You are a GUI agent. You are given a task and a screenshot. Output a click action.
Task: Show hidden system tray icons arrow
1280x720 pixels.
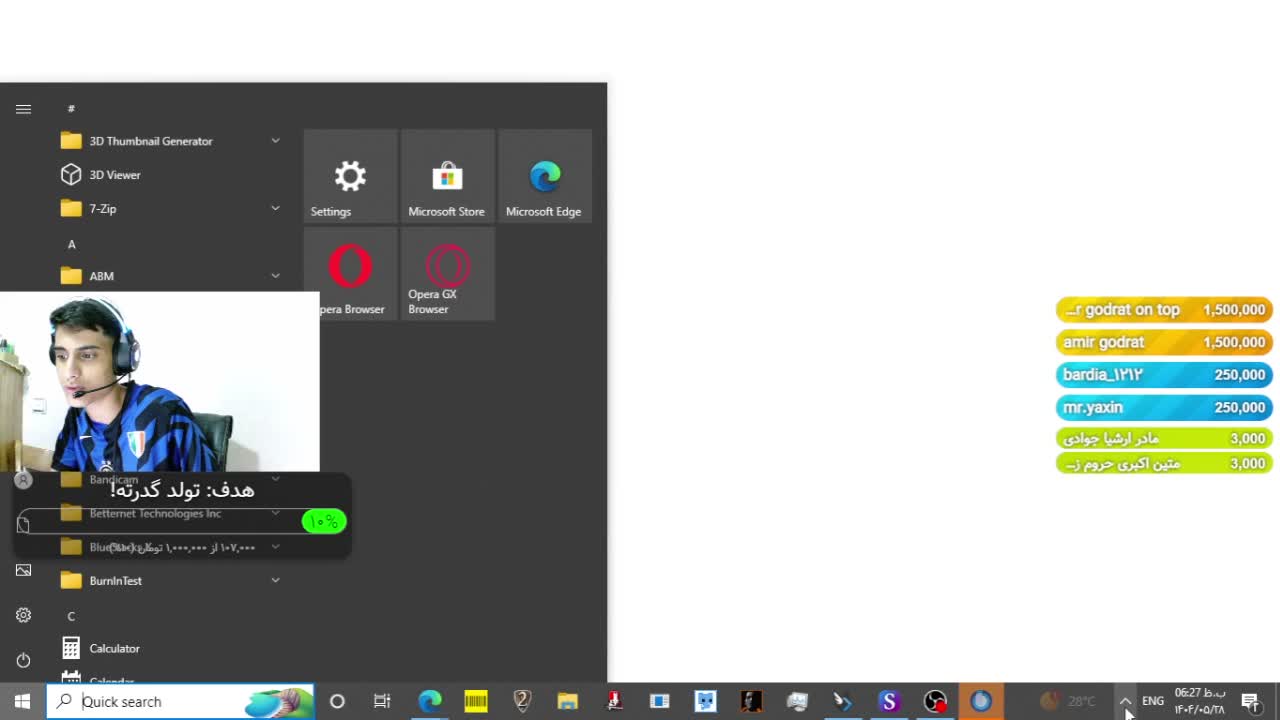tap(1125, 701)
